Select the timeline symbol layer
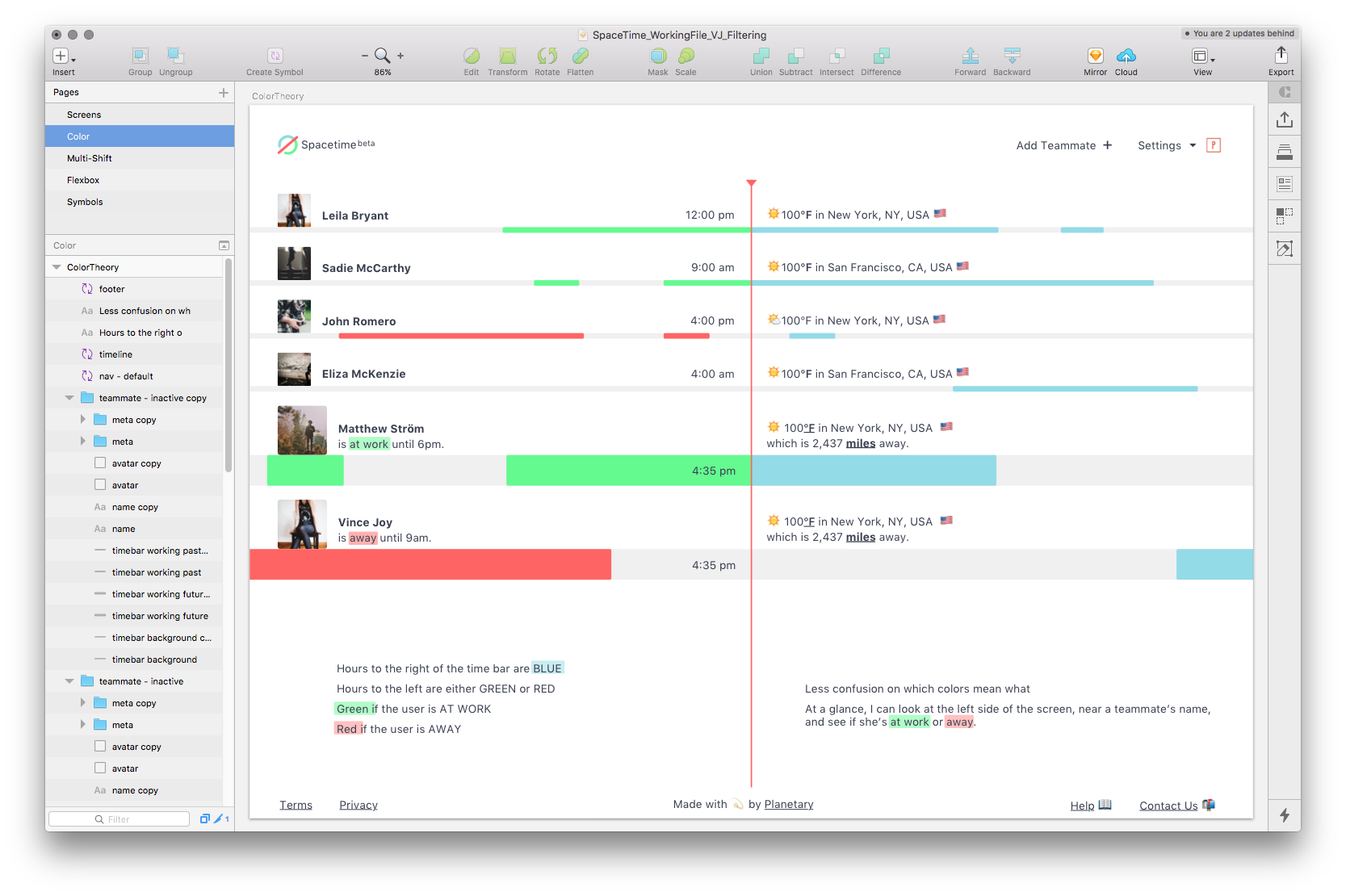This screenshot has width=1346, height=896. (134, 354)
